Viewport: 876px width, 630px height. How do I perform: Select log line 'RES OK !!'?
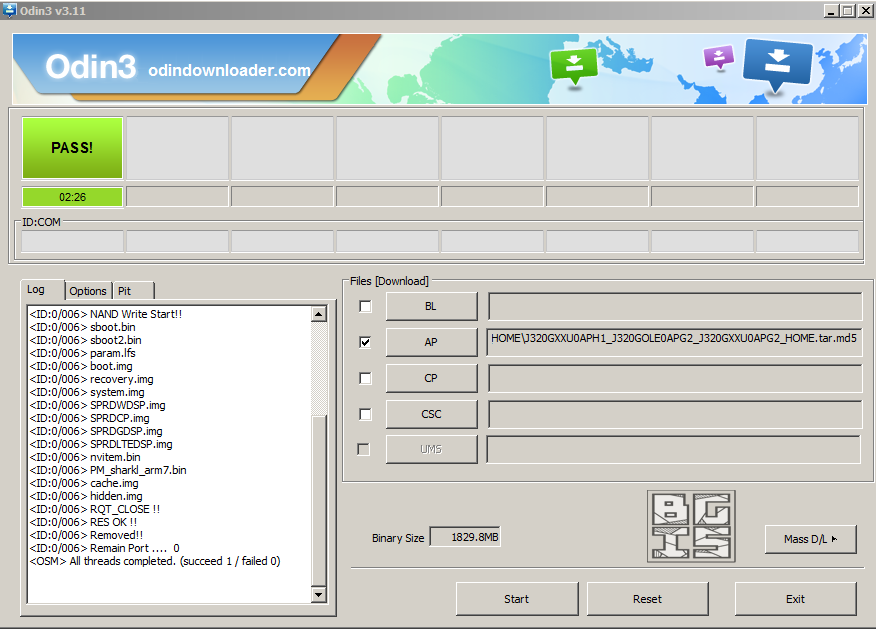pyautogui.click(x=83, y=522)
